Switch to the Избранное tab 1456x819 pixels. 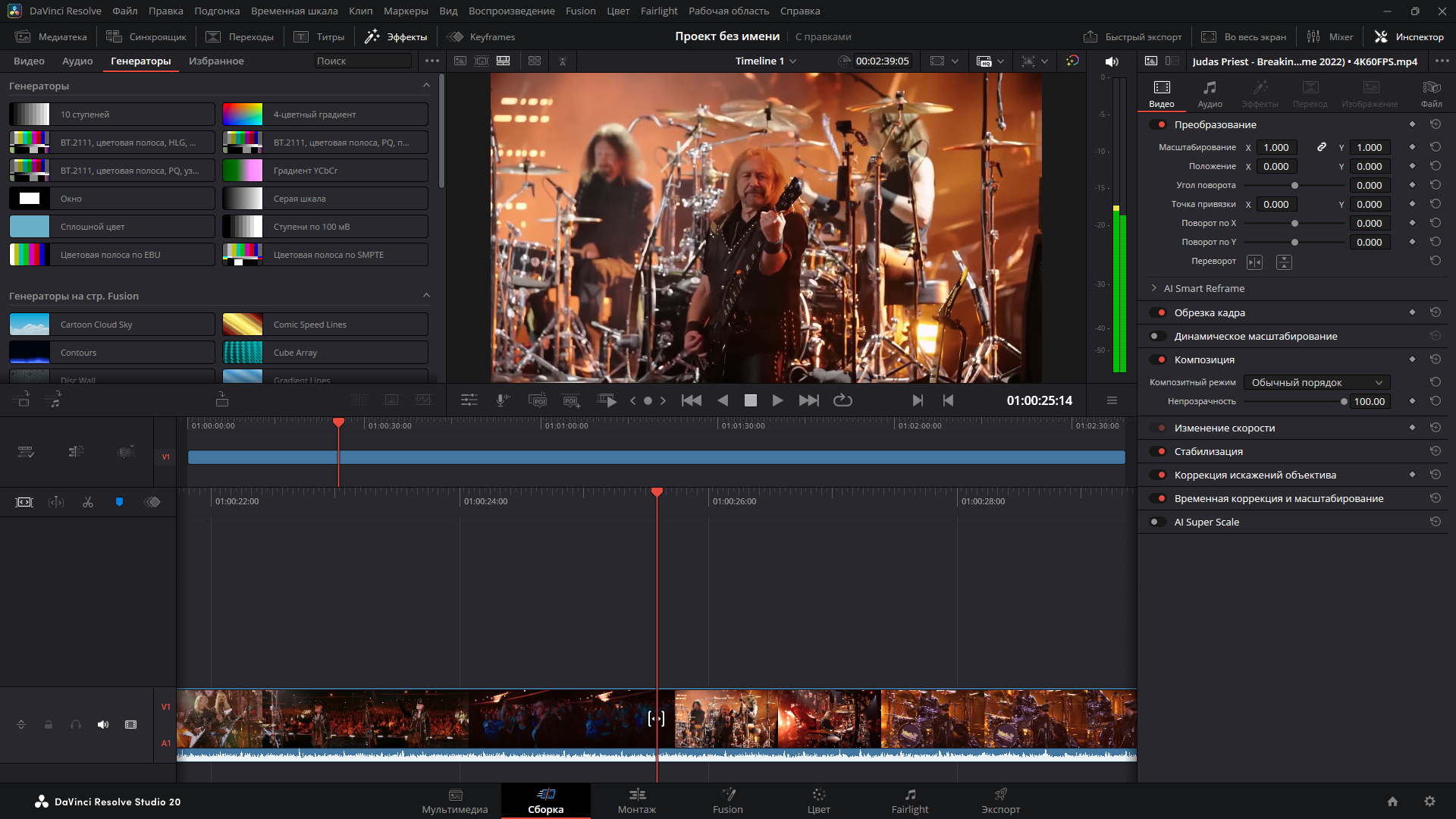pos(216,61)
